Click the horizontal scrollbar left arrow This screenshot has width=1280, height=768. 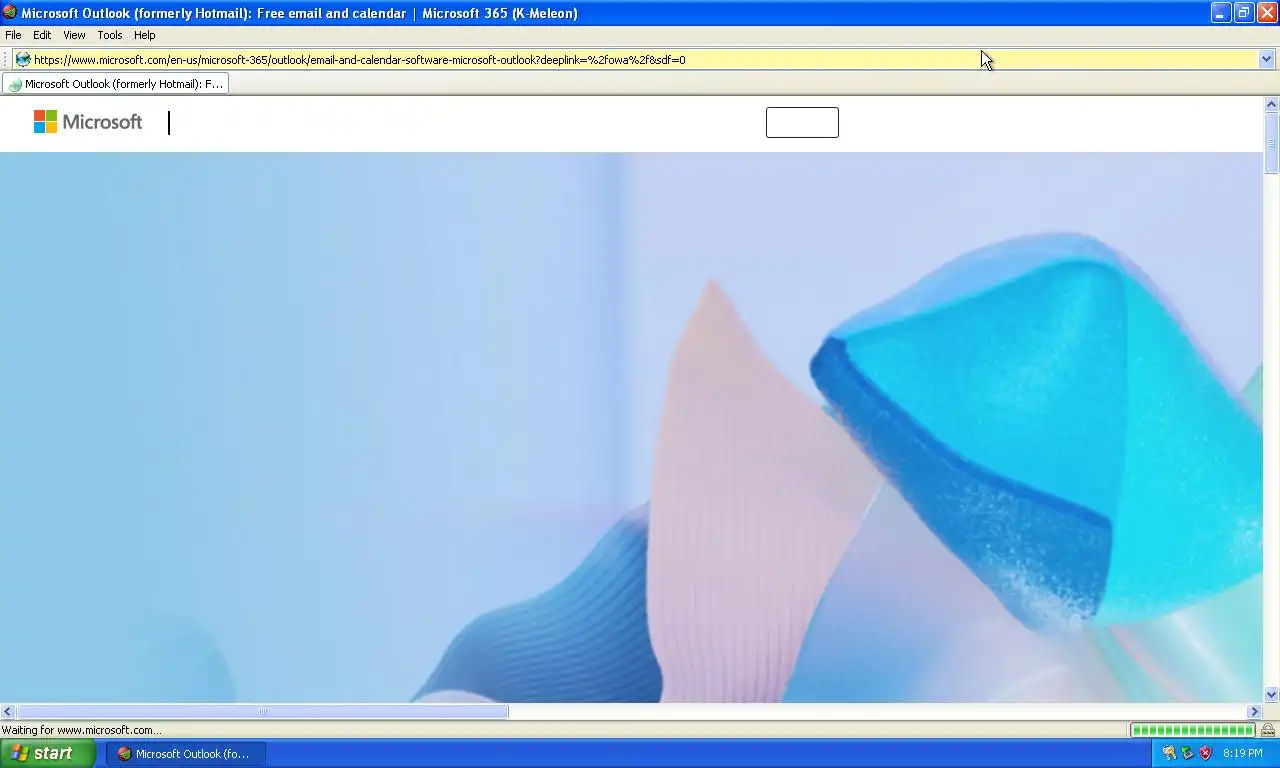click(x=7, y=712)
